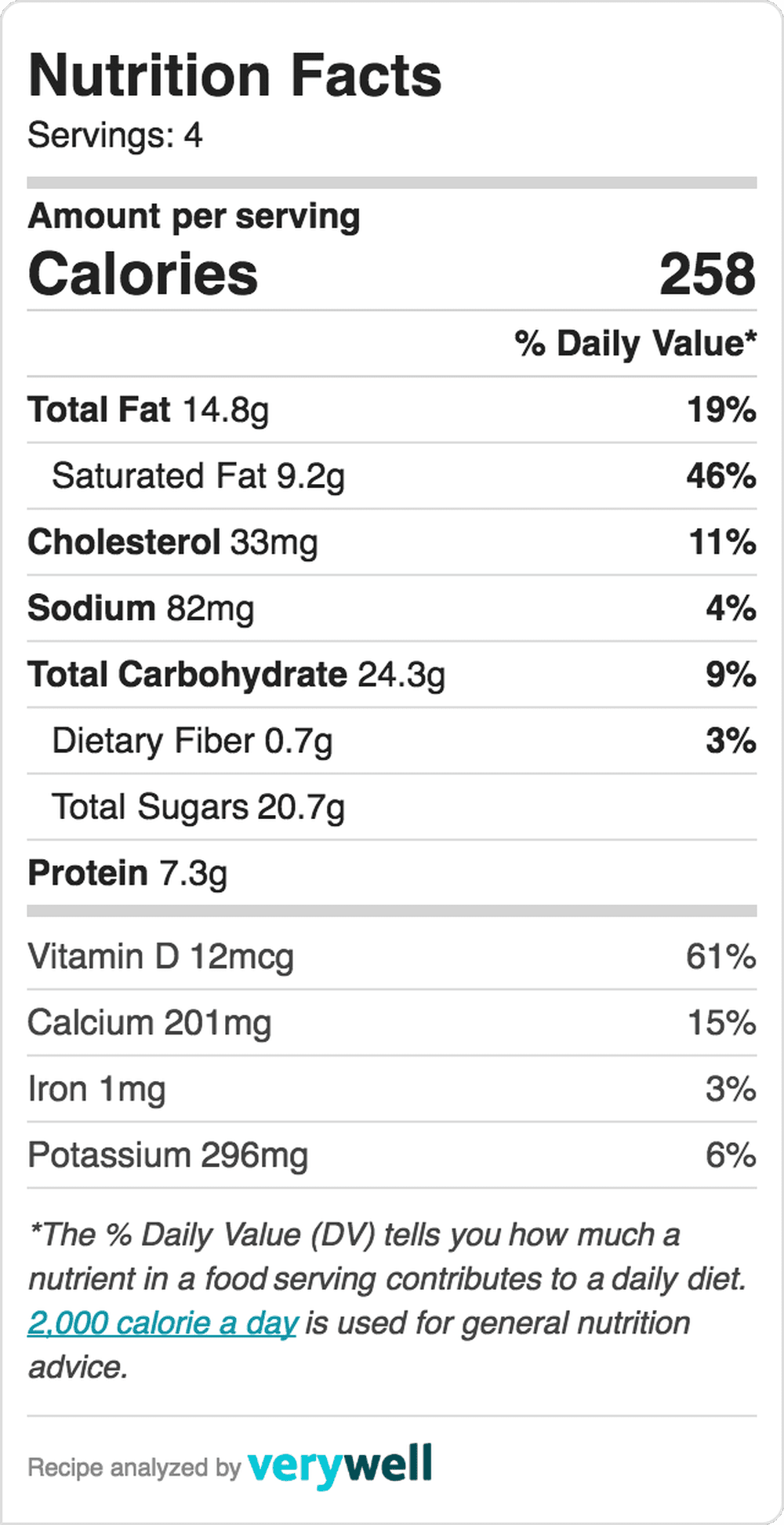Select the Cholesterol 33mg row
This screenshot has height=1525, width=784.
392,542
